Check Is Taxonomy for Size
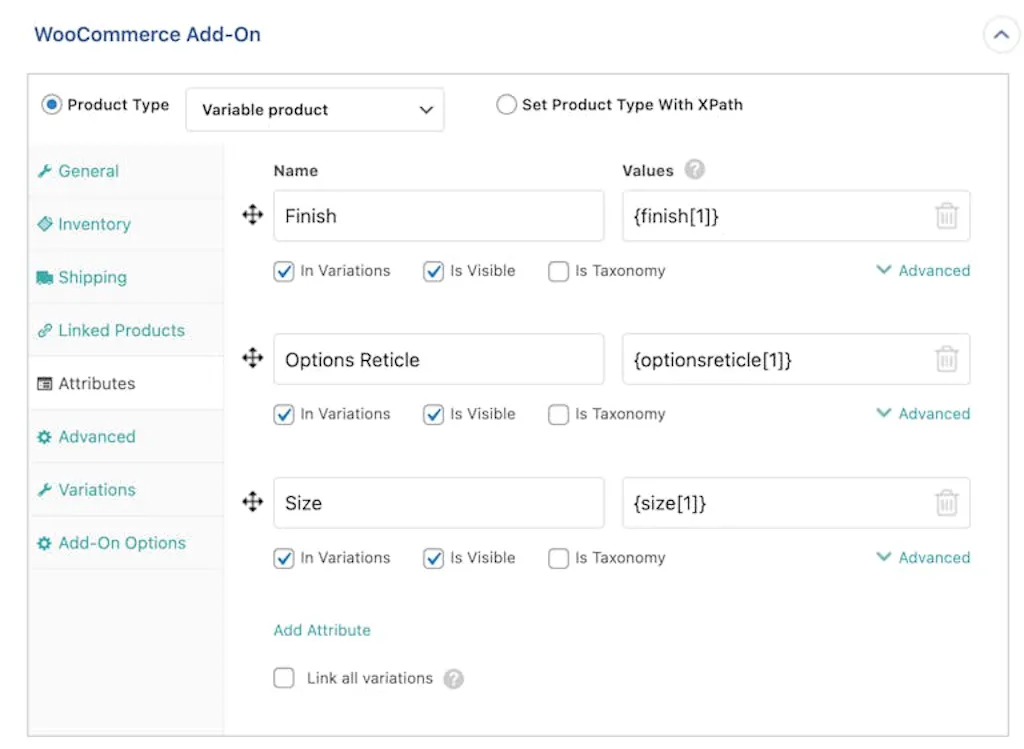The height and width of the screenshot is (749, 1024). click(558, 558)
